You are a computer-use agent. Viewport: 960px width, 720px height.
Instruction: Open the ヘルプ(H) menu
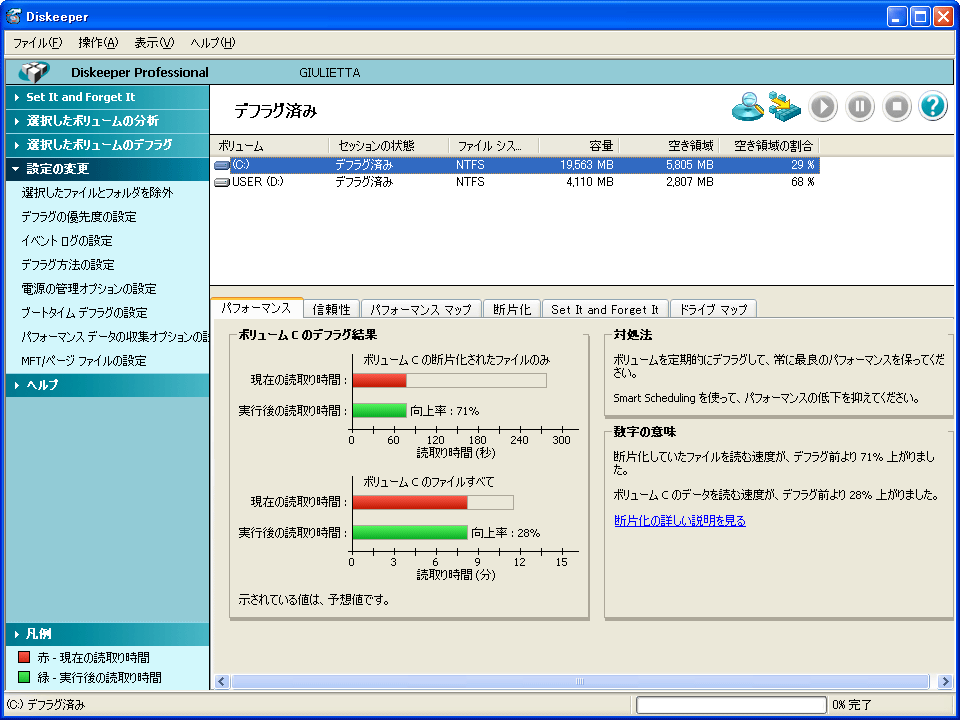click(212, 43)
